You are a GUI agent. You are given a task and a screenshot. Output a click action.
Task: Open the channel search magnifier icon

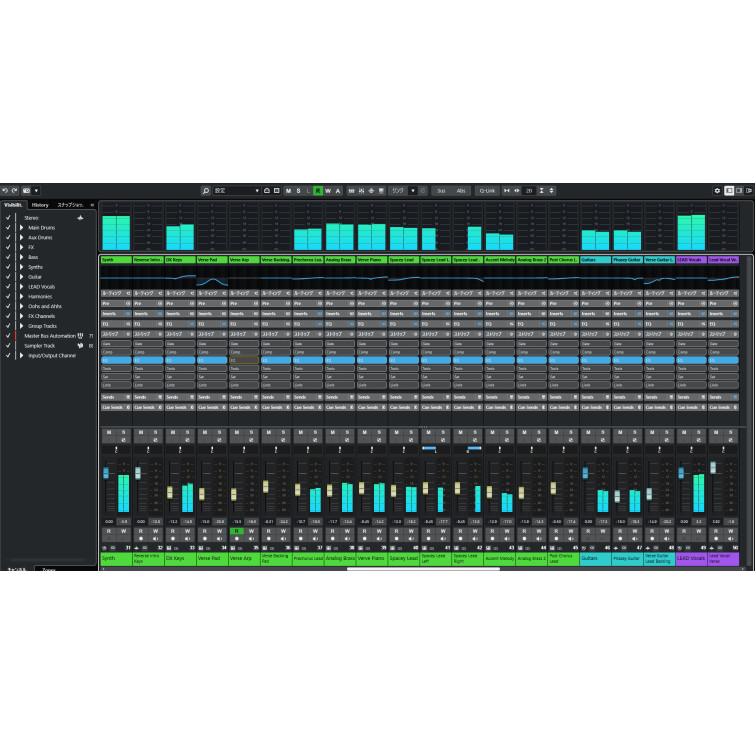[x=205, y=191]
